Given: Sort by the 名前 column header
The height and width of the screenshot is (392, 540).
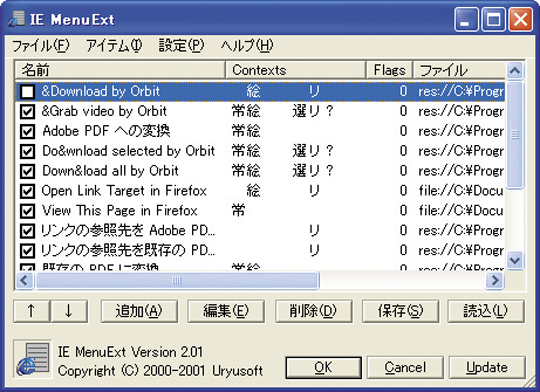Looking at the screenshot, I should [120, 70].
